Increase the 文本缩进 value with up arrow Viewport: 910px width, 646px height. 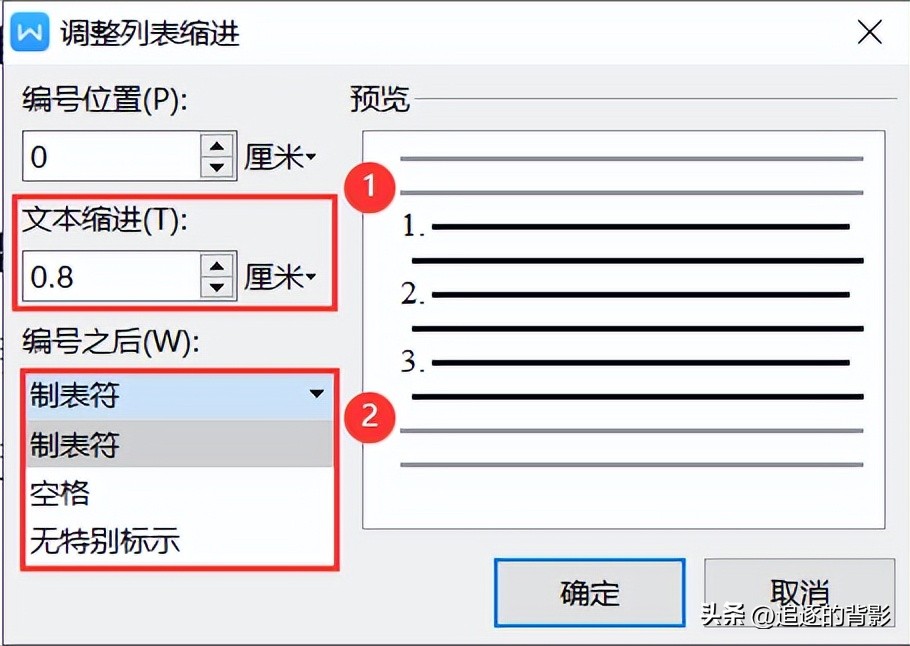[x=217, y=265]
